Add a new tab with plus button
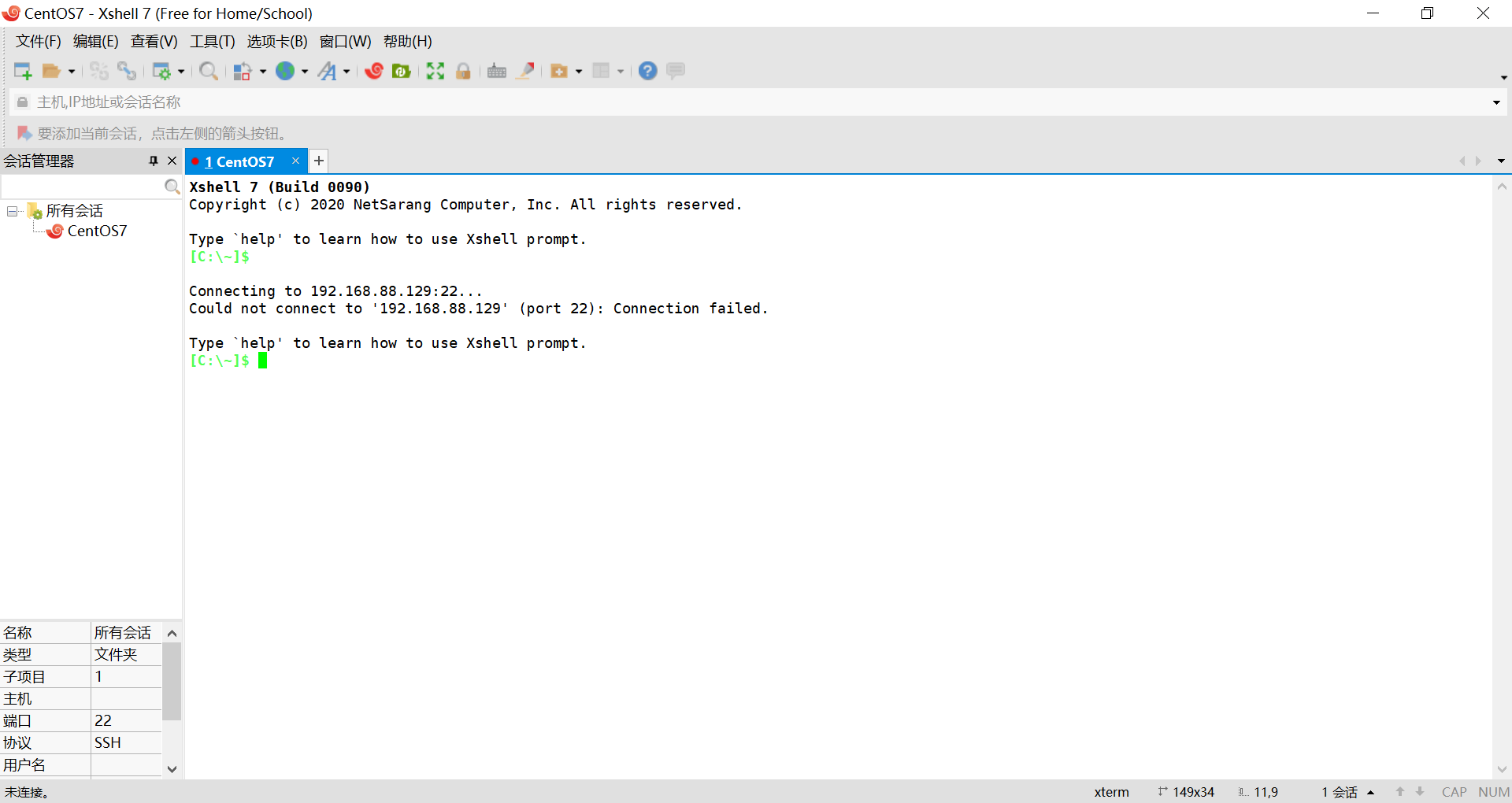1512x803 pixels. [x=319, y=161]
